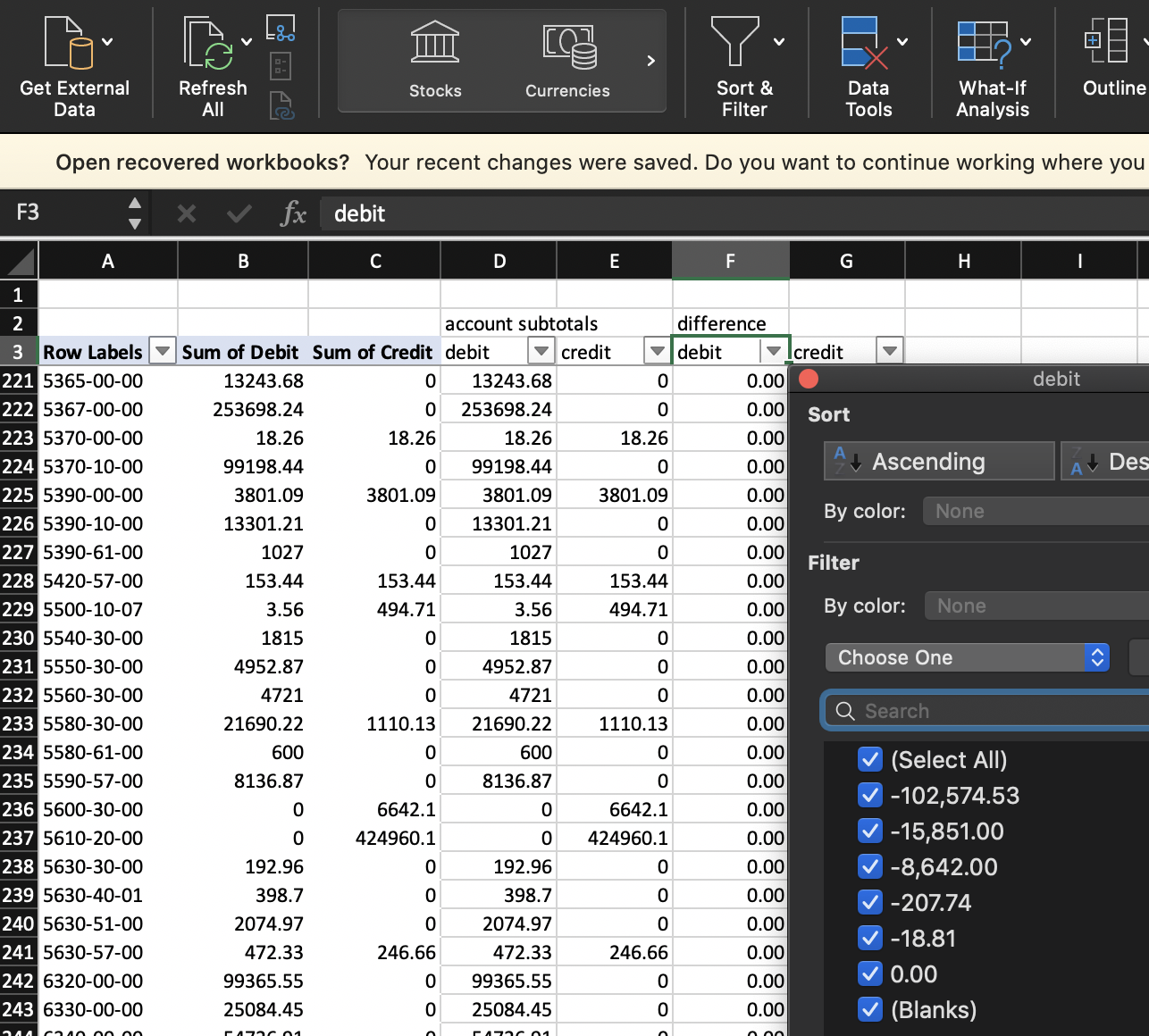Viewport: 1149px width, 1036px height.
Task: Toggle the (Select All) checkbox
Action: (x=870, y=760)
